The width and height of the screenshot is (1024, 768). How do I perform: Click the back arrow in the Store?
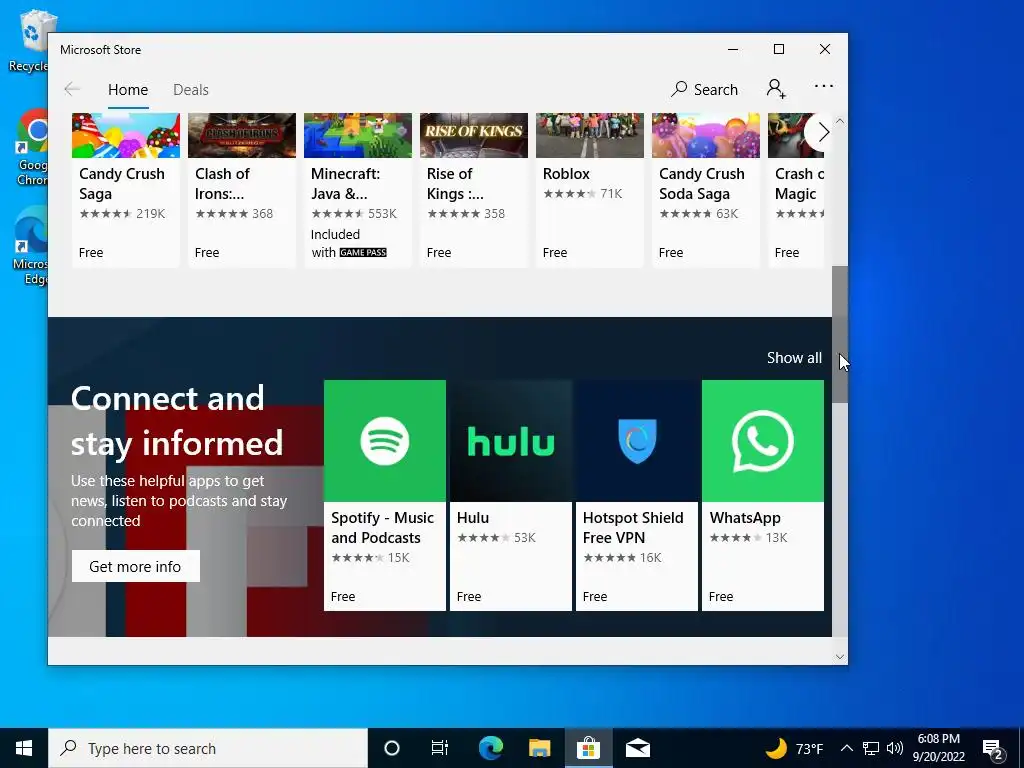point(72,89)
